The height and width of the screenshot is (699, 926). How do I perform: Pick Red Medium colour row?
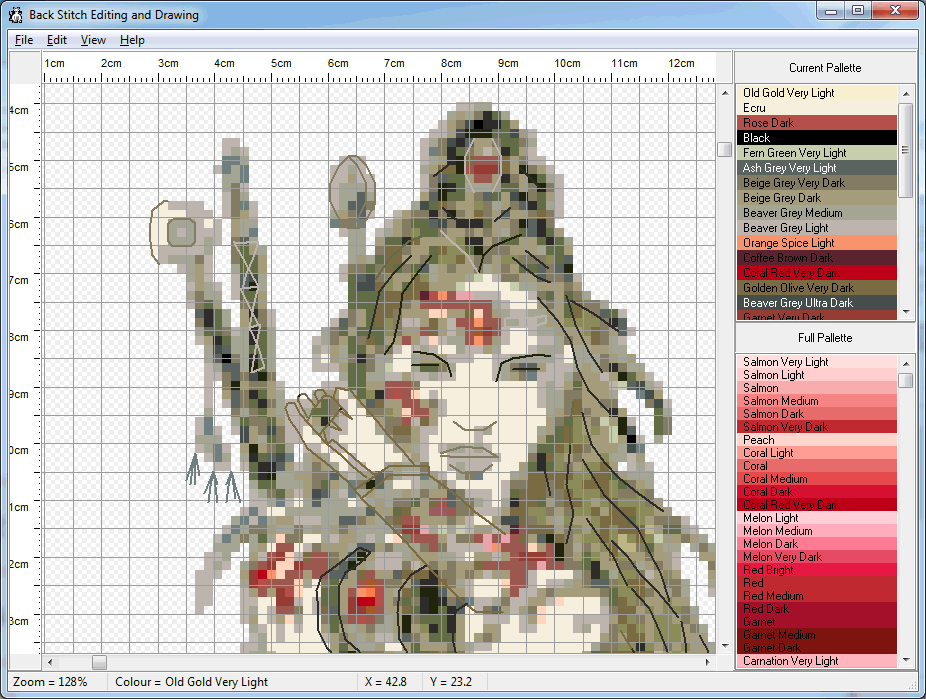(817, 596)
